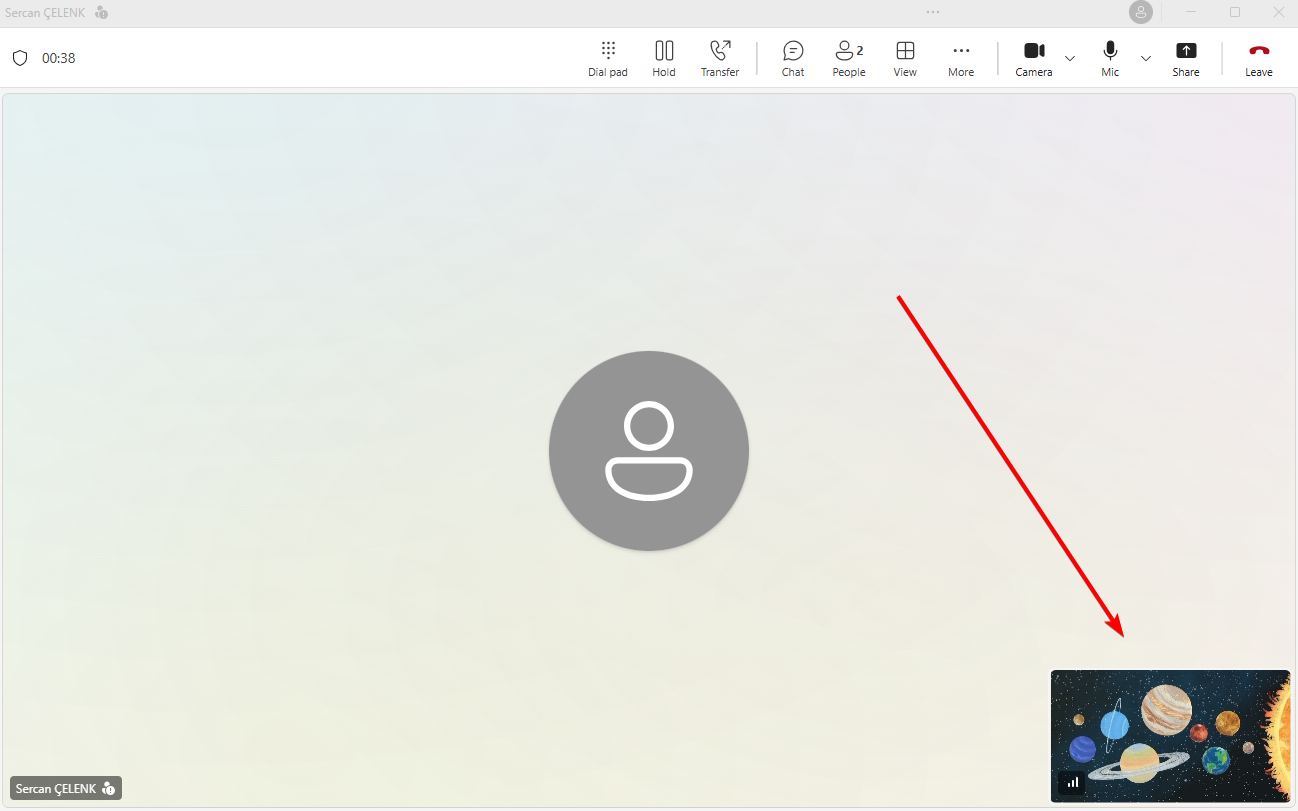This screenshot has height=811, width=1298.
Task: Click the profile avatar in title bar
Action: (1140, 12)
